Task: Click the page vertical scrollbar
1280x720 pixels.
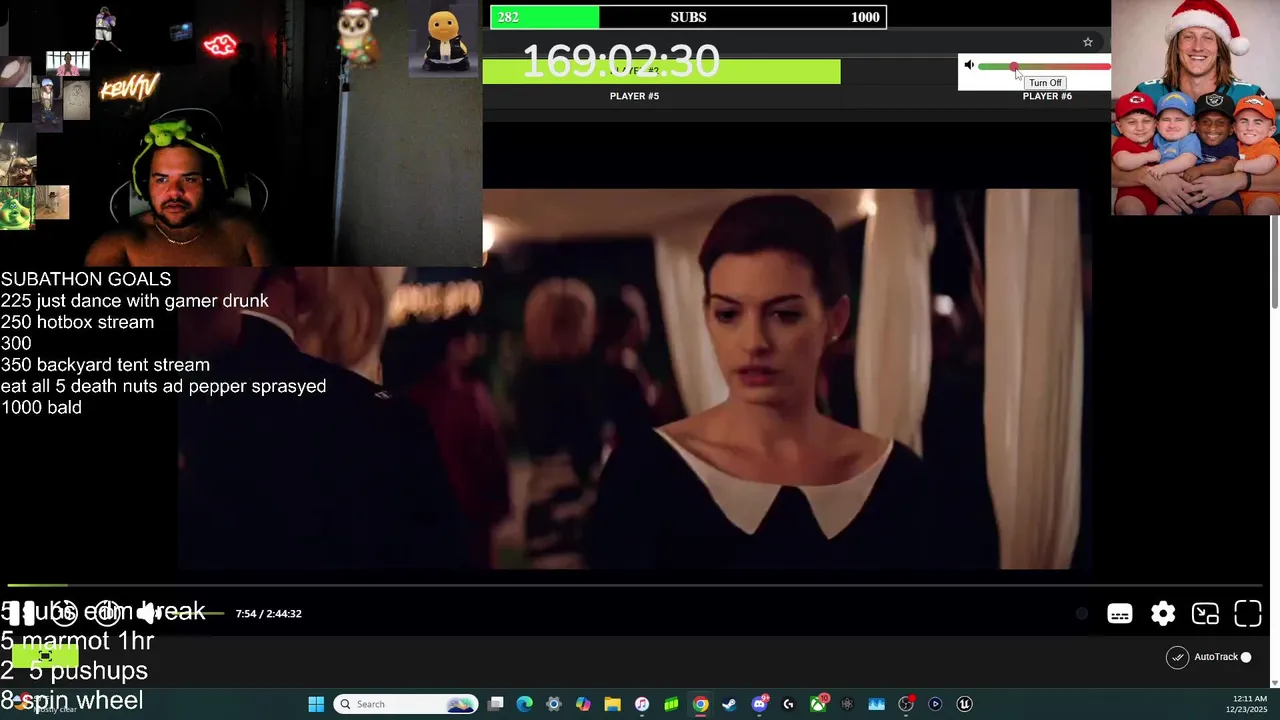Action: point(1275,260)
